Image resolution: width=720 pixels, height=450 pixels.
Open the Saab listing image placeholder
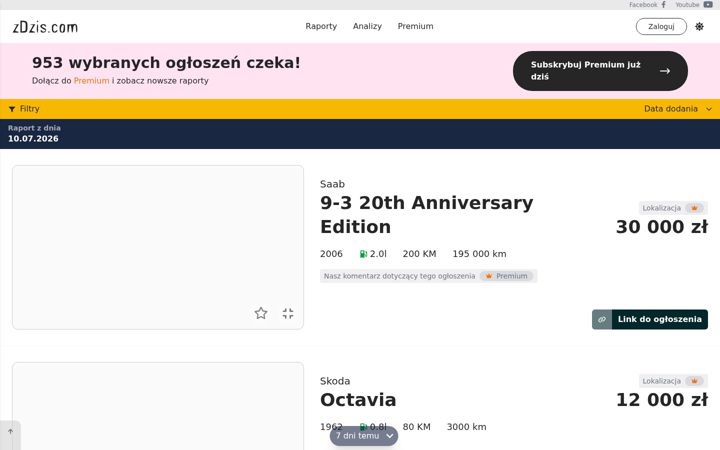[x=158, y=247]
